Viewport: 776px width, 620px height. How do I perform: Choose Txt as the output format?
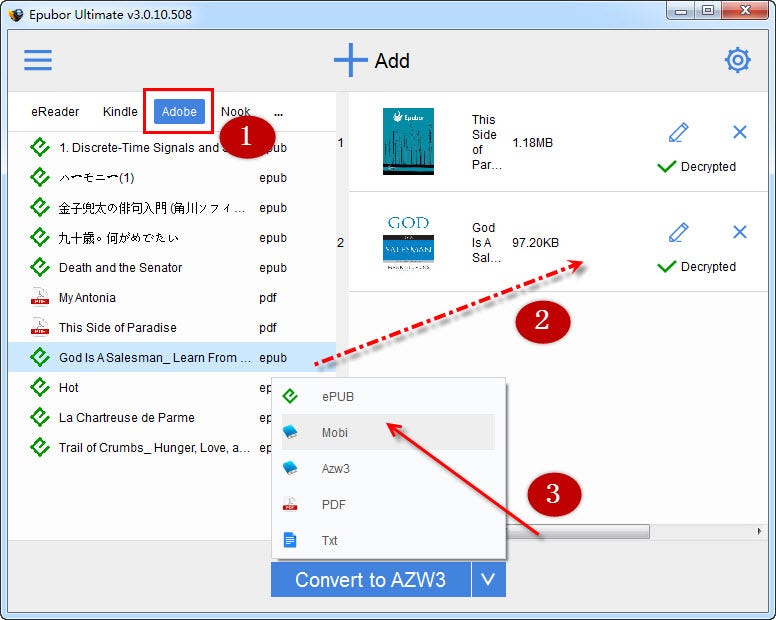tap(388, 540)
